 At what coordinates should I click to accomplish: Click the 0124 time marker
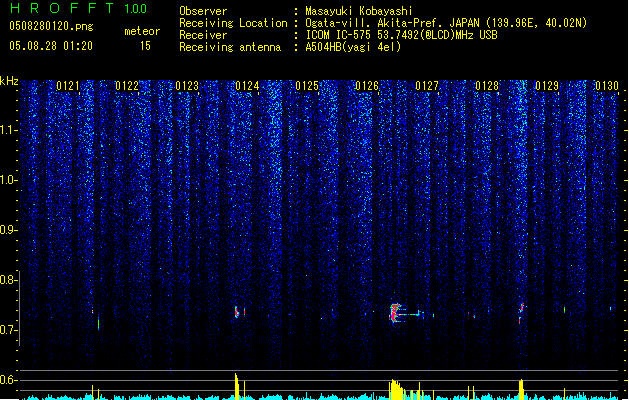(248, 86)
